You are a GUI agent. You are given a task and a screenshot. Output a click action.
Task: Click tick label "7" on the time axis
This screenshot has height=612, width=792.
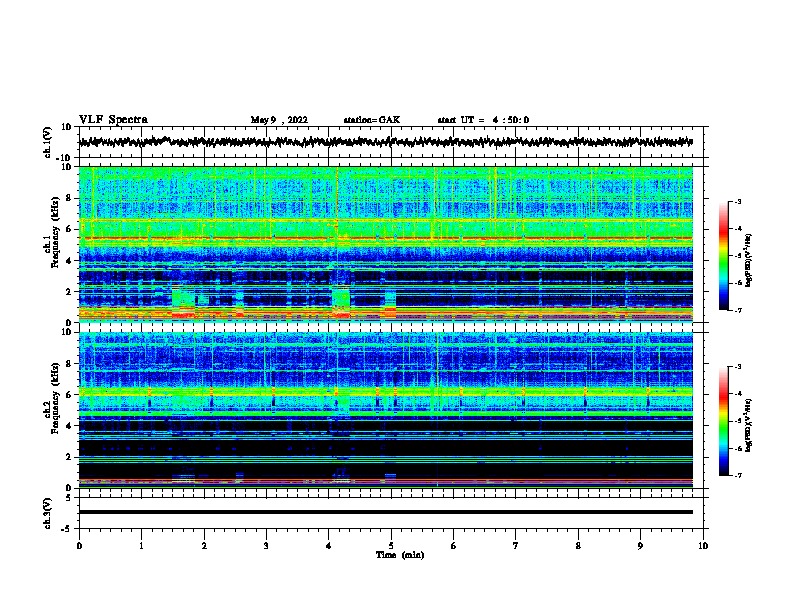[x=516, y=546]
